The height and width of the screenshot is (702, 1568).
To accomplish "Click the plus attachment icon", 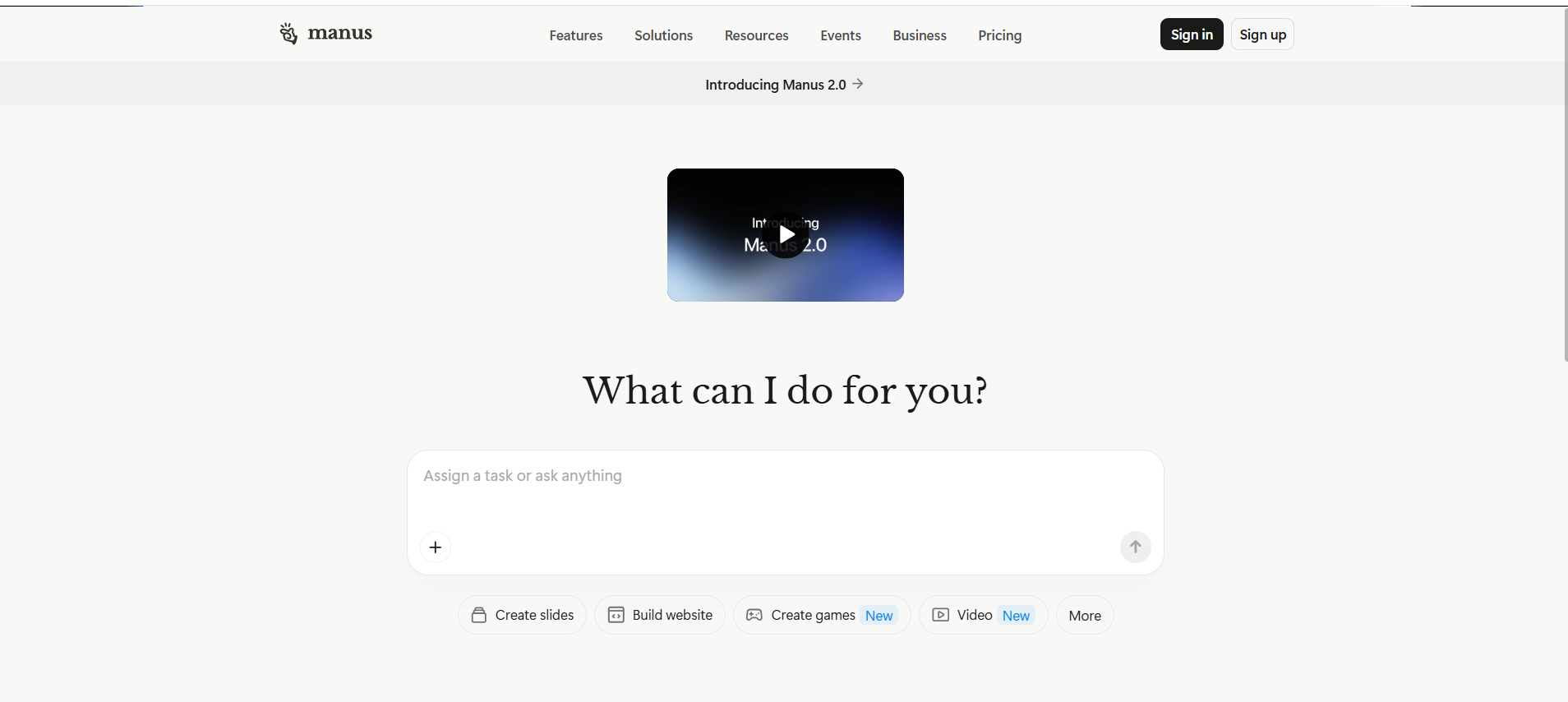I will tap(436, 547).
